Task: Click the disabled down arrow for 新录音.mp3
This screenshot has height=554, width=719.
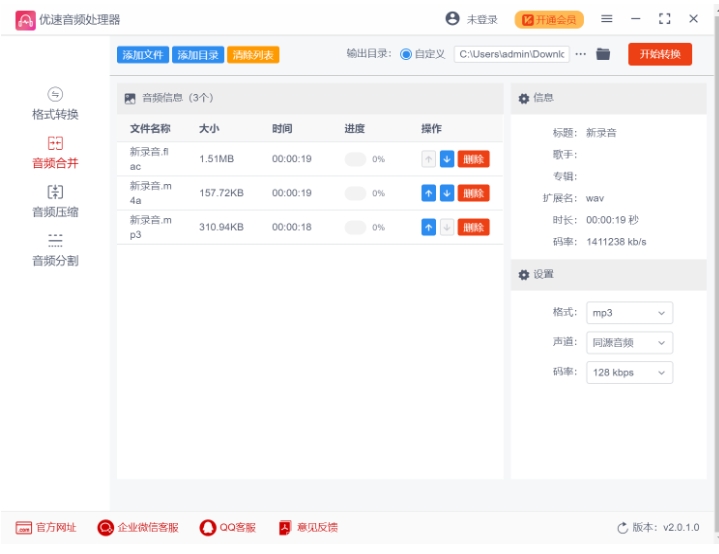Action: tap(447, 227)
